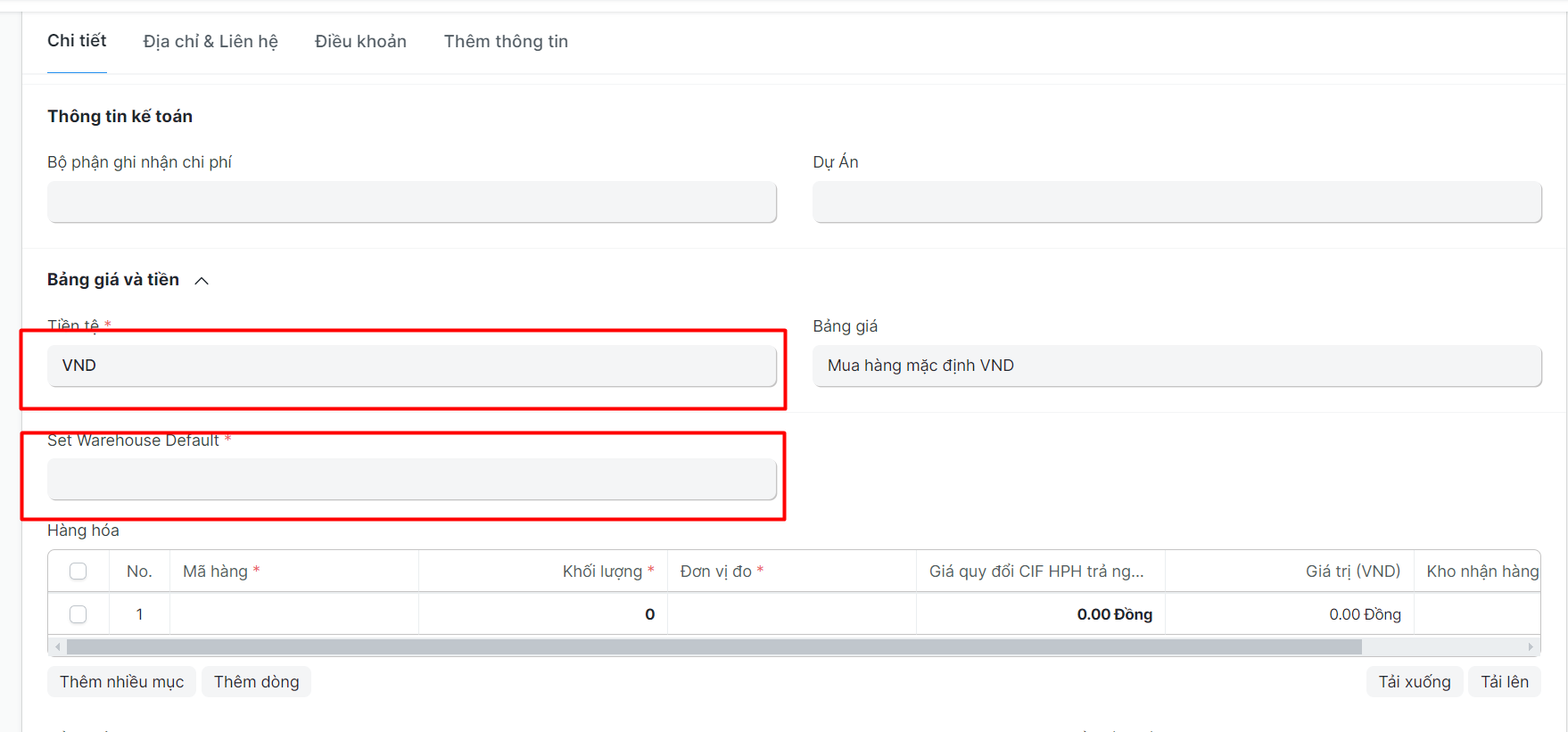Open the Bảng giá price list field
The height and width of the screenshot is (732, 1568).
point(1176,366)
